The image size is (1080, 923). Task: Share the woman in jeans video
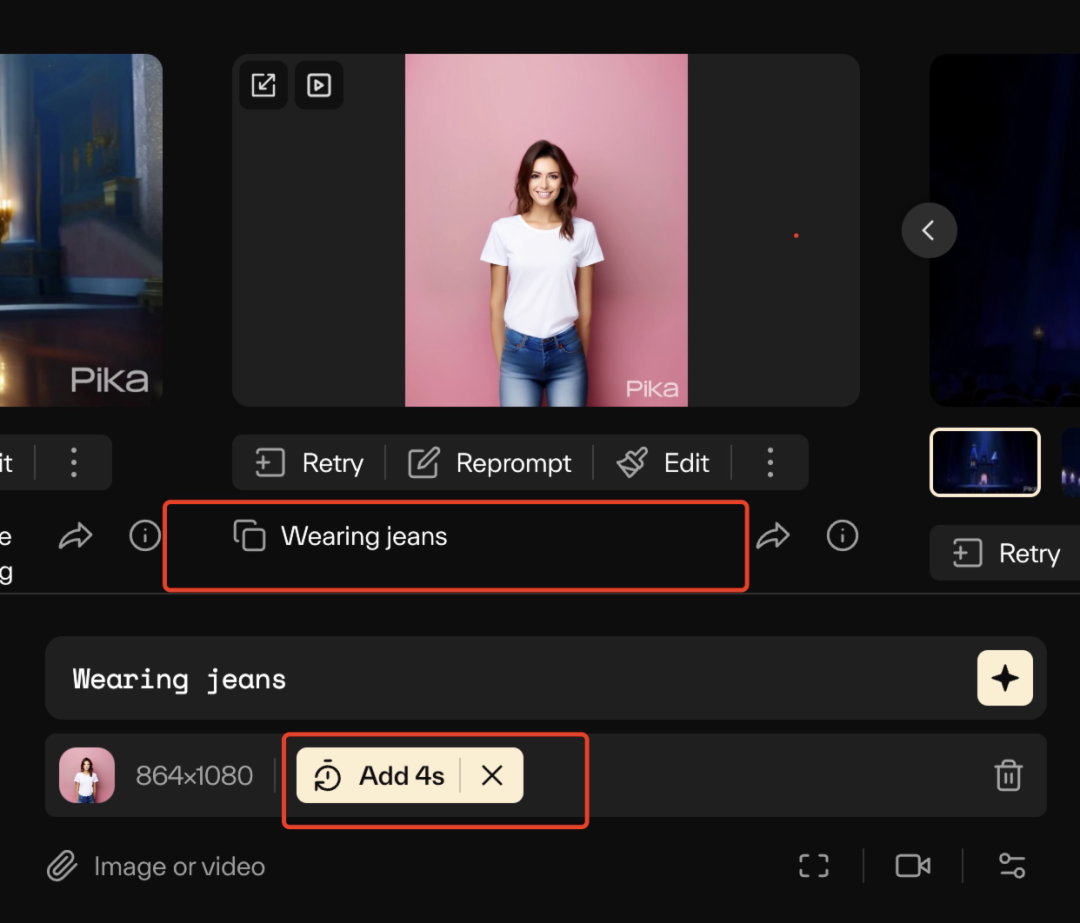pos(772,537)
